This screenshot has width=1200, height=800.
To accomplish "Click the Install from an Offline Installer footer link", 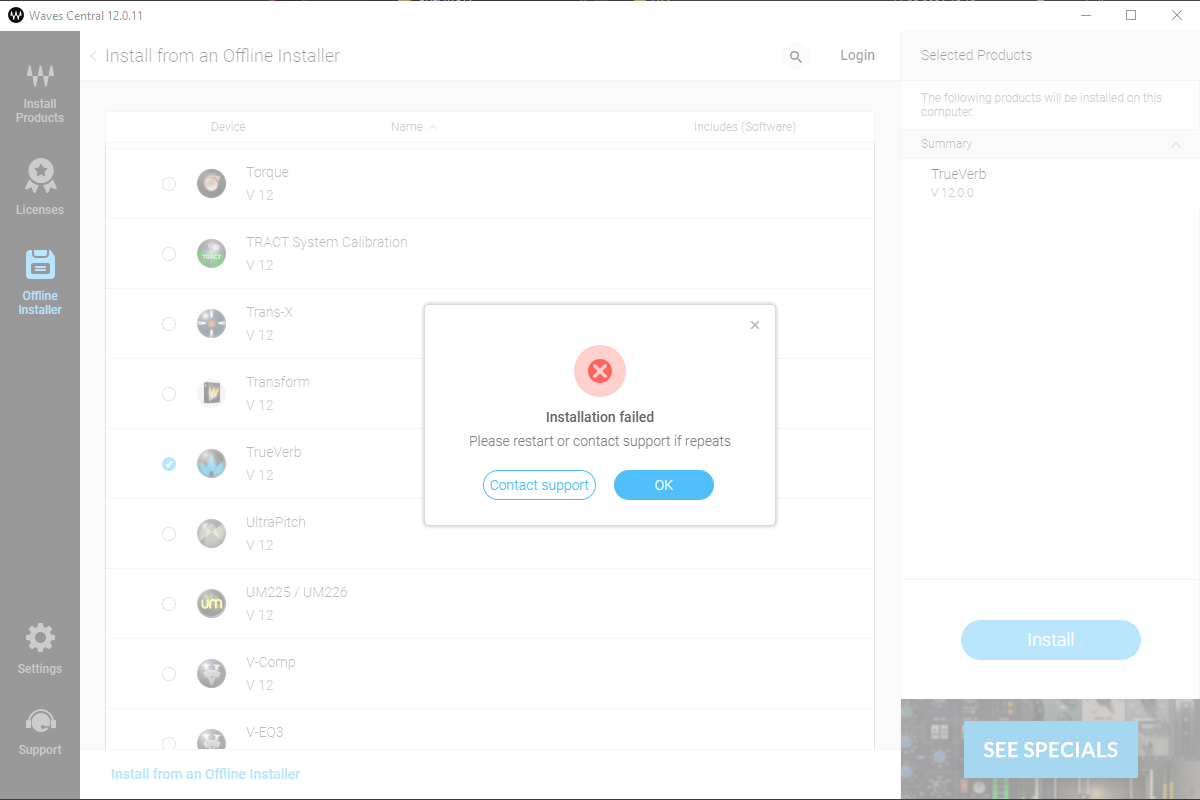I will (205, 774).
